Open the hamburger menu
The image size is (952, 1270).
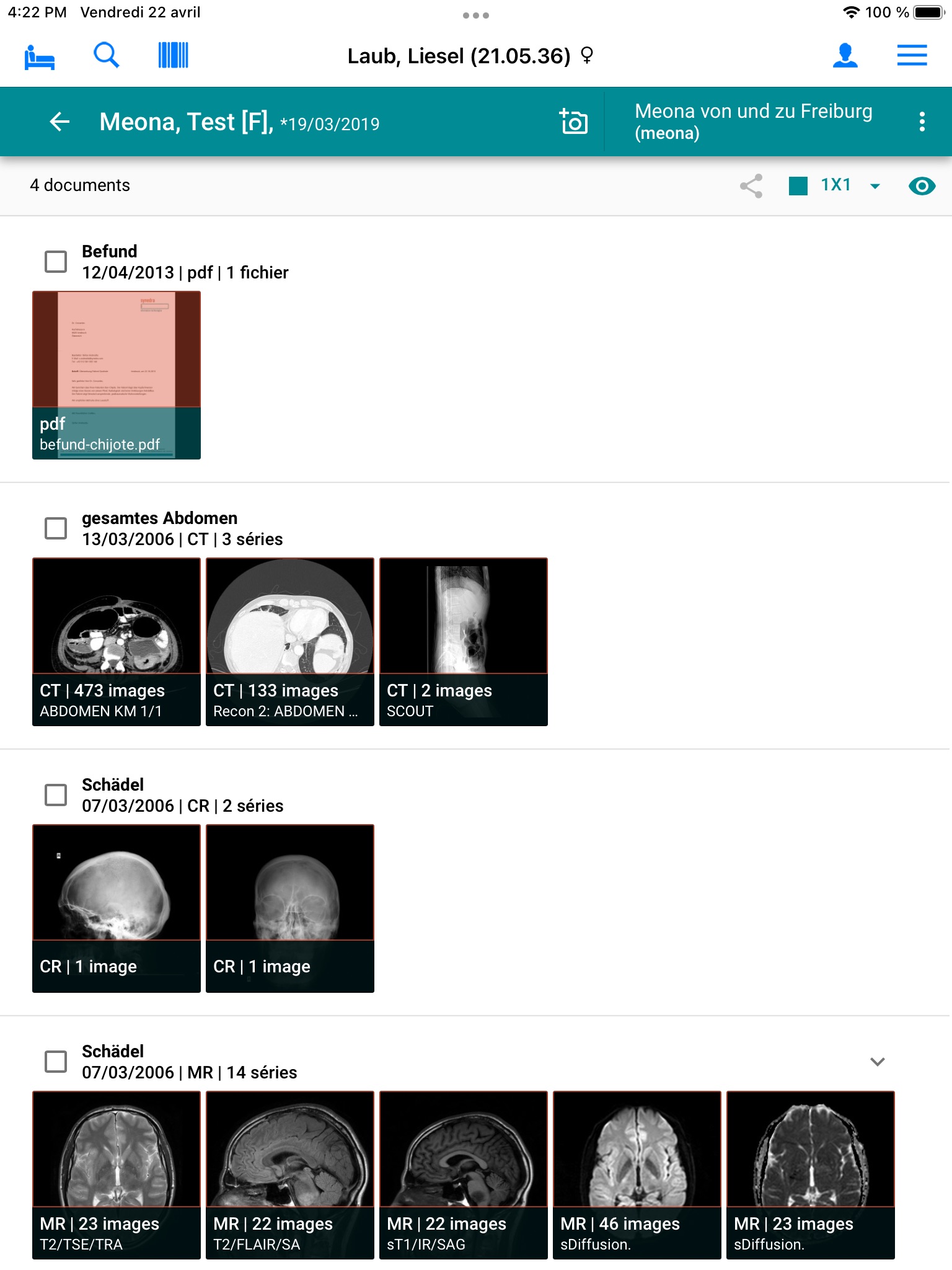point(912,55)
